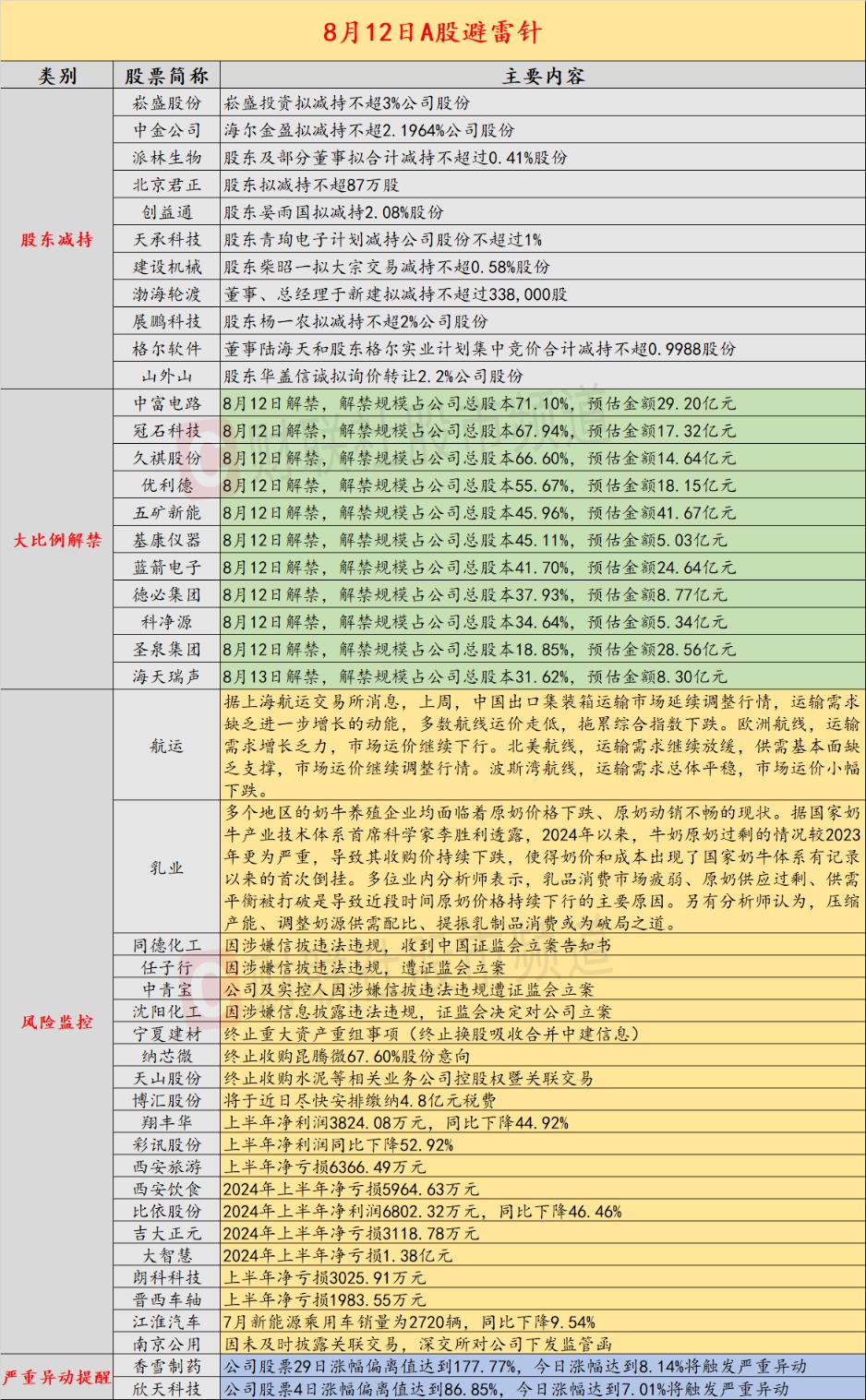866x1400 pixels.
Task: Select the stock name cell '博汇股份'
Action: (x=166, y=1100)
